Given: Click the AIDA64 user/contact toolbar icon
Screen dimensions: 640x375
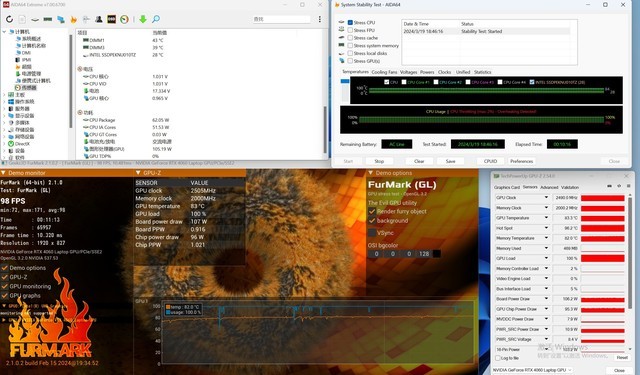Looking at the screenshot, I should [99, 19].
